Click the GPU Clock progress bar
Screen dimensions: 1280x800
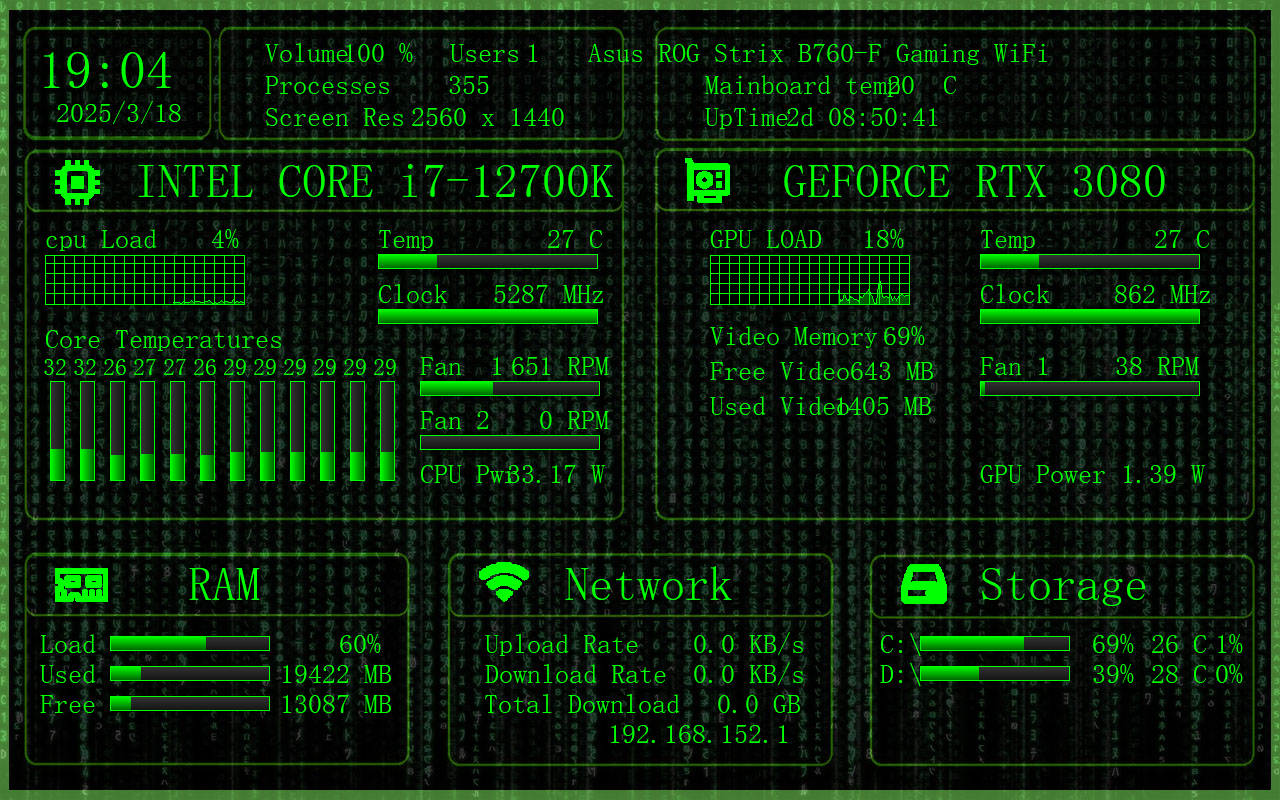click(1089, 316)
